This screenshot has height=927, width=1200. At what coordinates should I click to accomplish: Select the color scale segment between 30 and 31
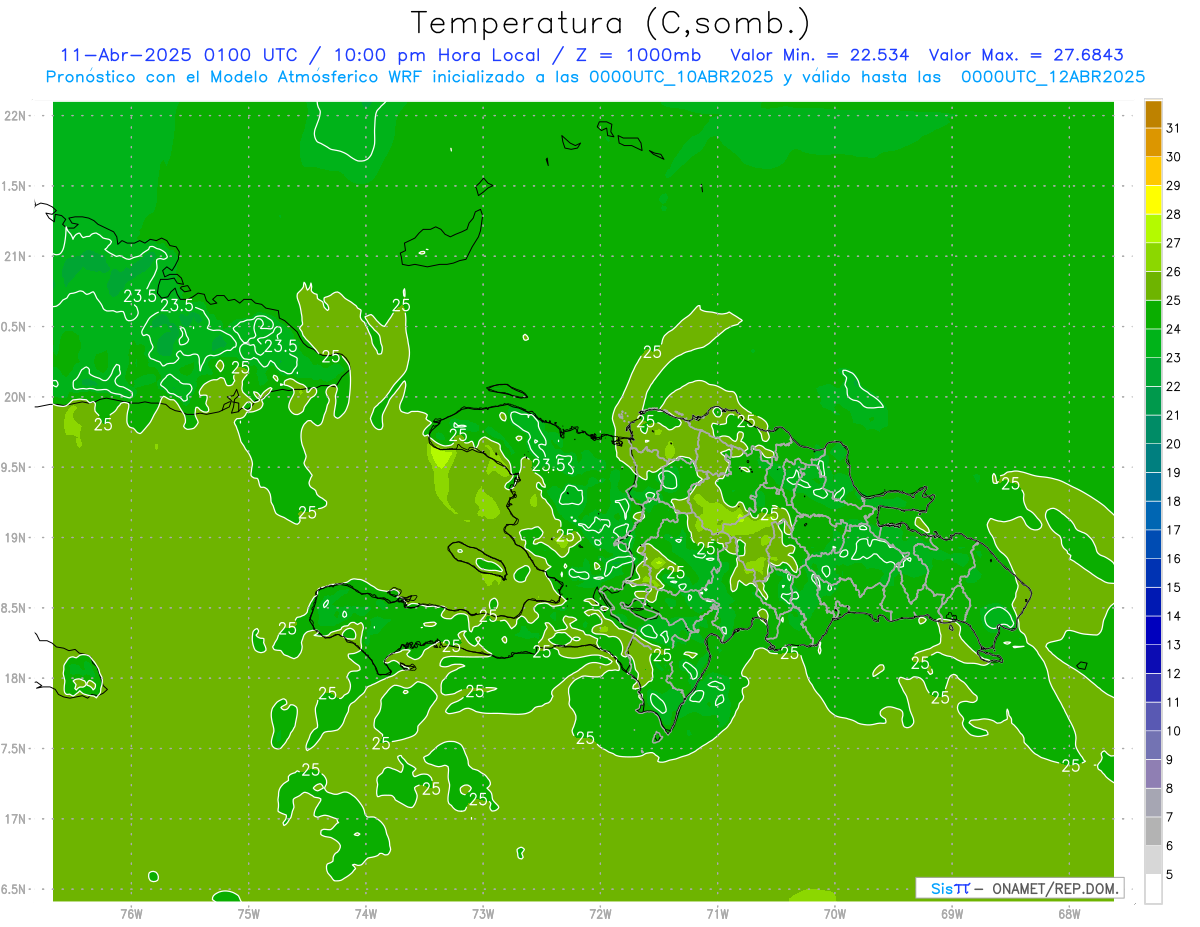[x=1153, y=142]
